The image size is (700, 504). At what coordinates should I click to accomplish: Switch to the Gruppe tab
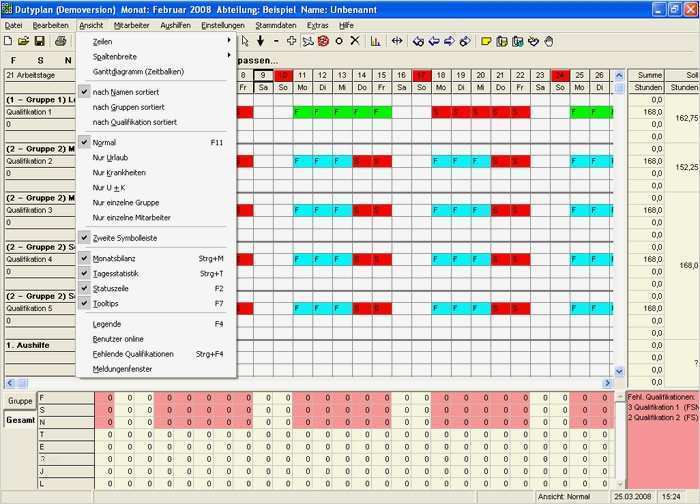(x=20, y=401)
